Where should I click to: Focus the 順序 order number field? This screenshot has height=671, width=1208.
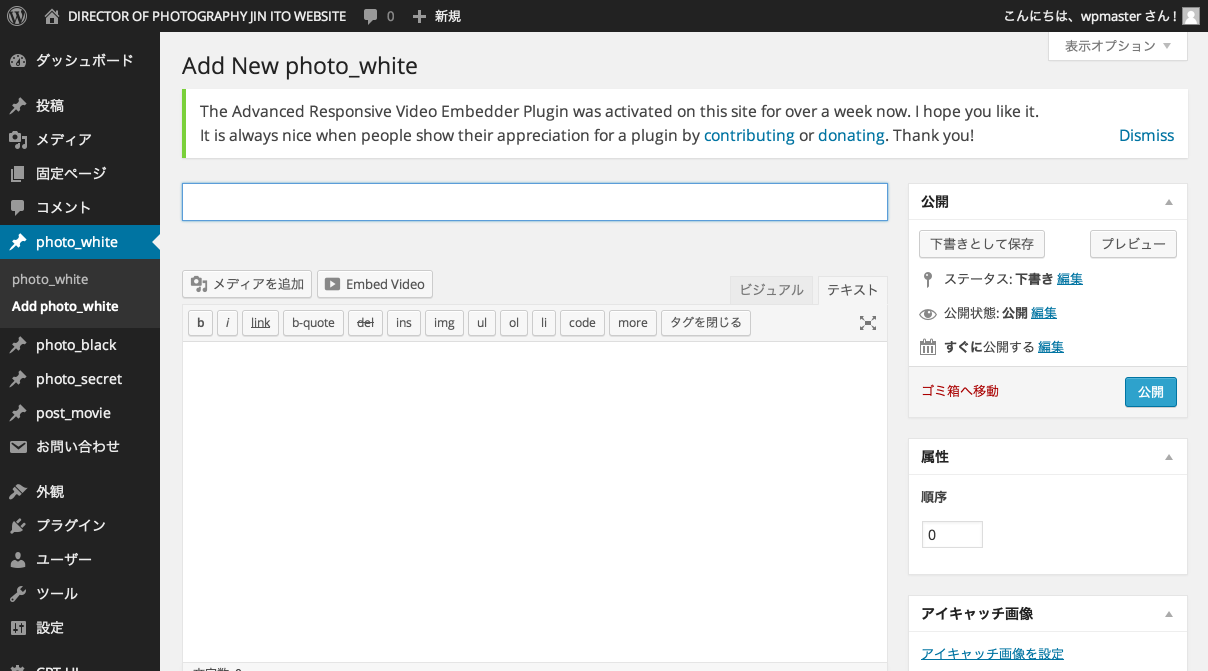click(952, 535)
